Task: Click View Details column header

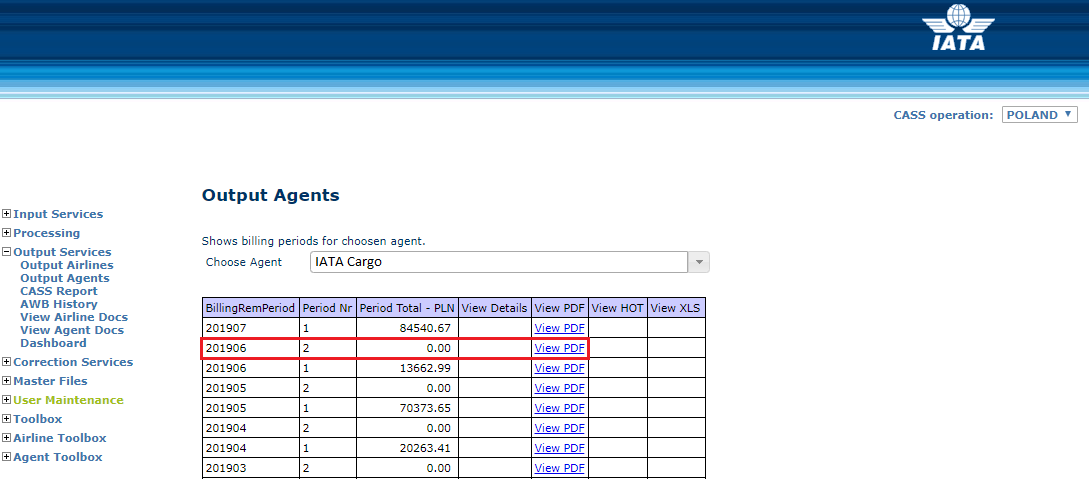Action: [x=495, y=308]
